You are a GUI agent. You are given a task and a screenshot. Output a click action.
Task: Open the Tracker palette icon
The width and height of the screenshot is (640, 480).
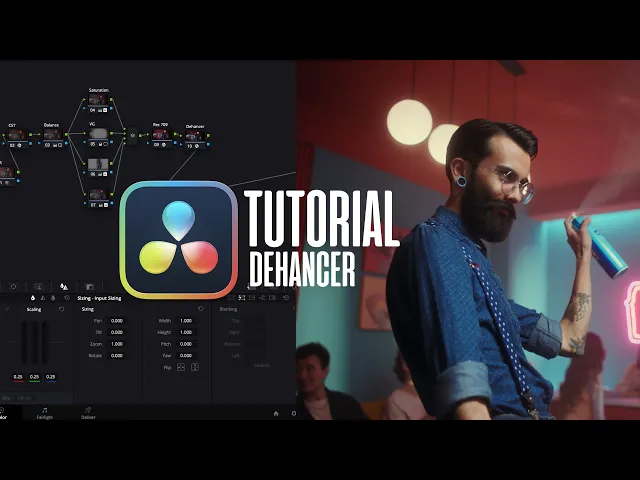coord(13,287)
